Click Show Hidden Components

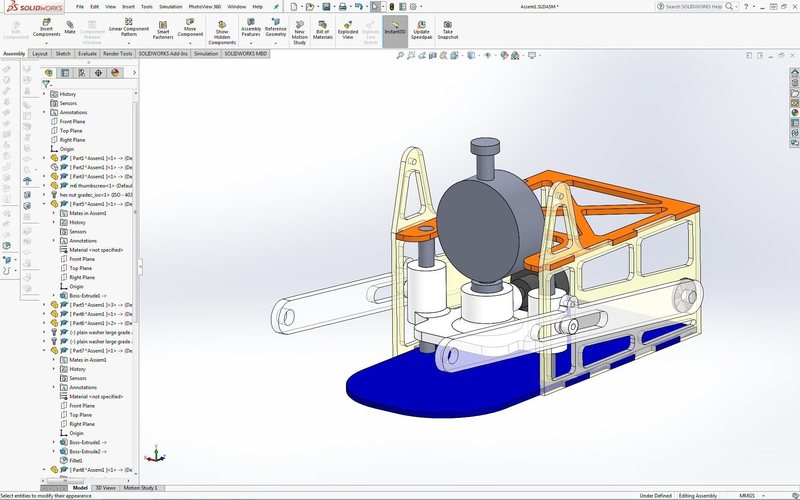pyautogui.click(x=222, y=32)
